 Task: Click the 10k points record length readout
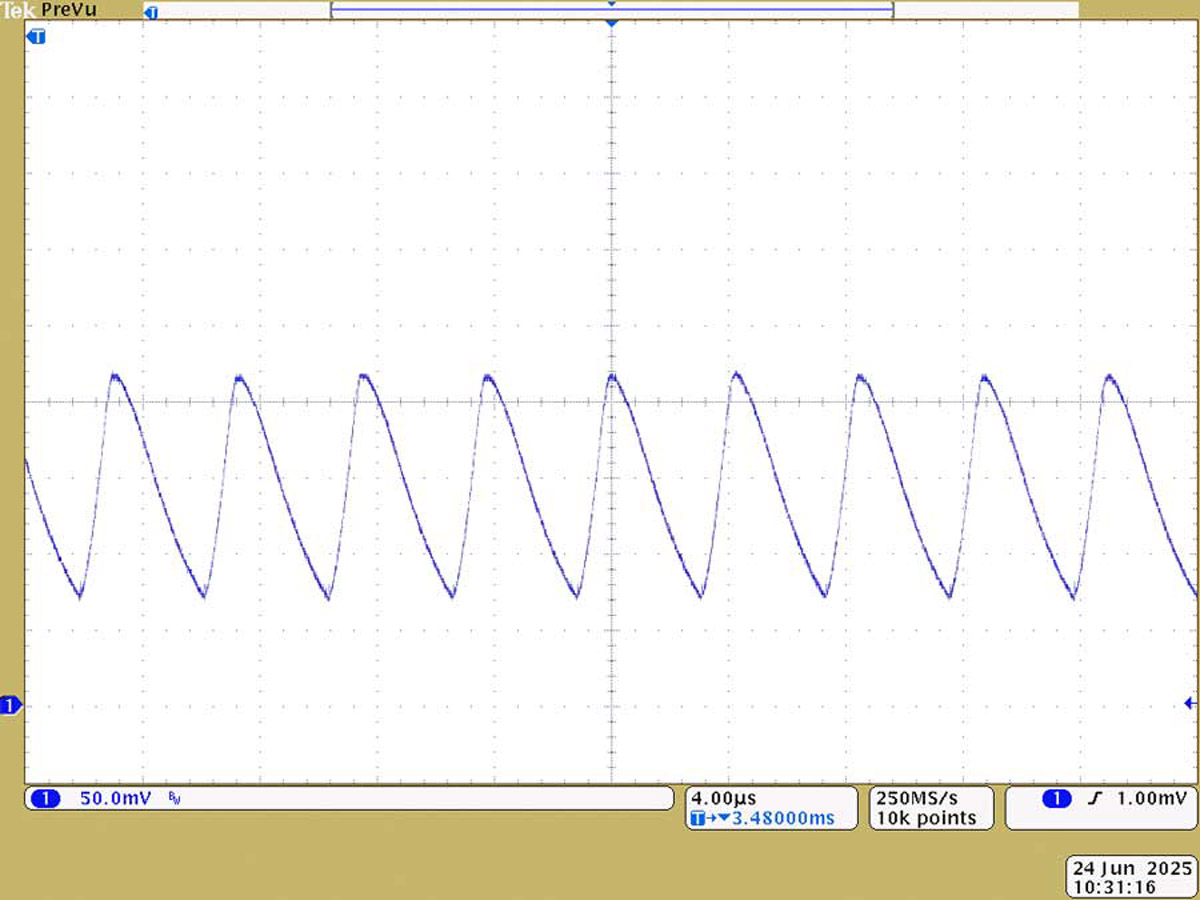point(926,818)
